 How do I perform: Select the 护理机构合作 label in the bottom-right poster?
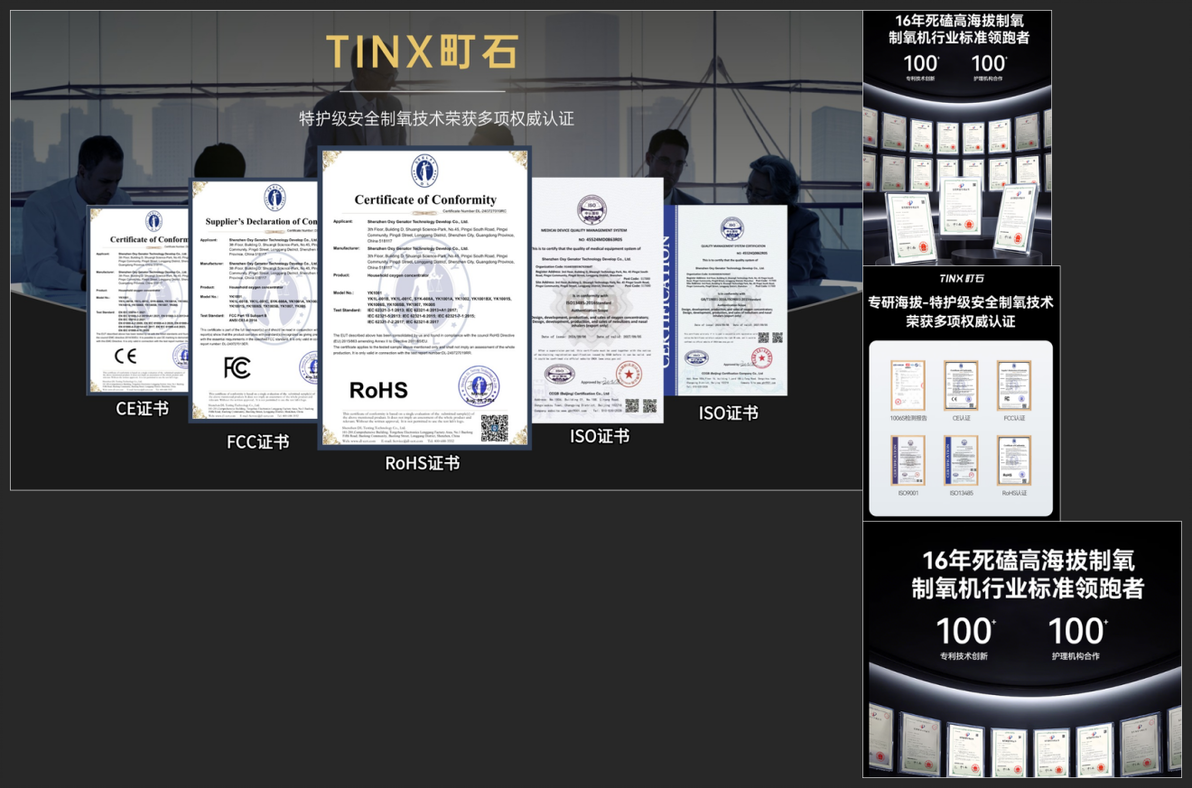point(1076,656)
